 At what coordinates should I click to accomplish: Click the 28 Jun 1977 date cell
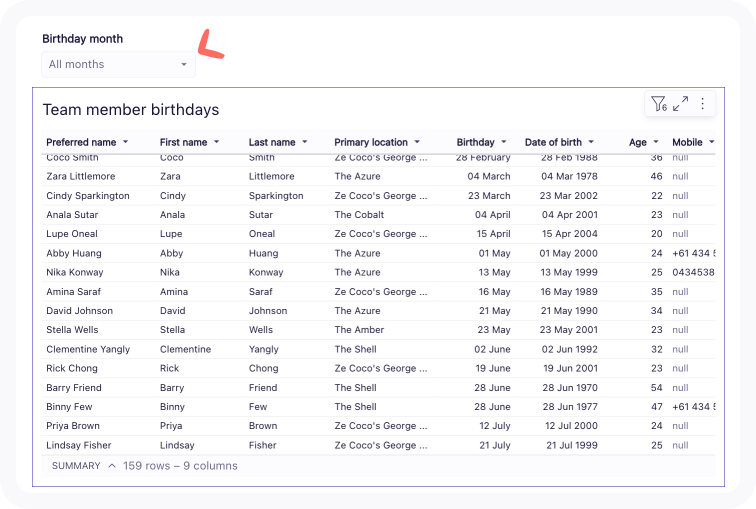[570, 407]
